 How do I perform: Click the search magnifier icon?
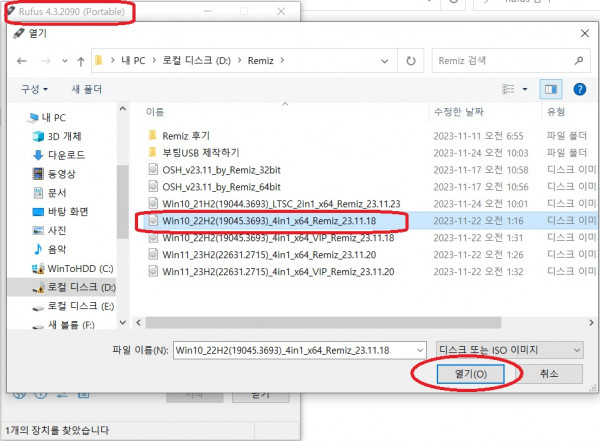coord(579,60)
